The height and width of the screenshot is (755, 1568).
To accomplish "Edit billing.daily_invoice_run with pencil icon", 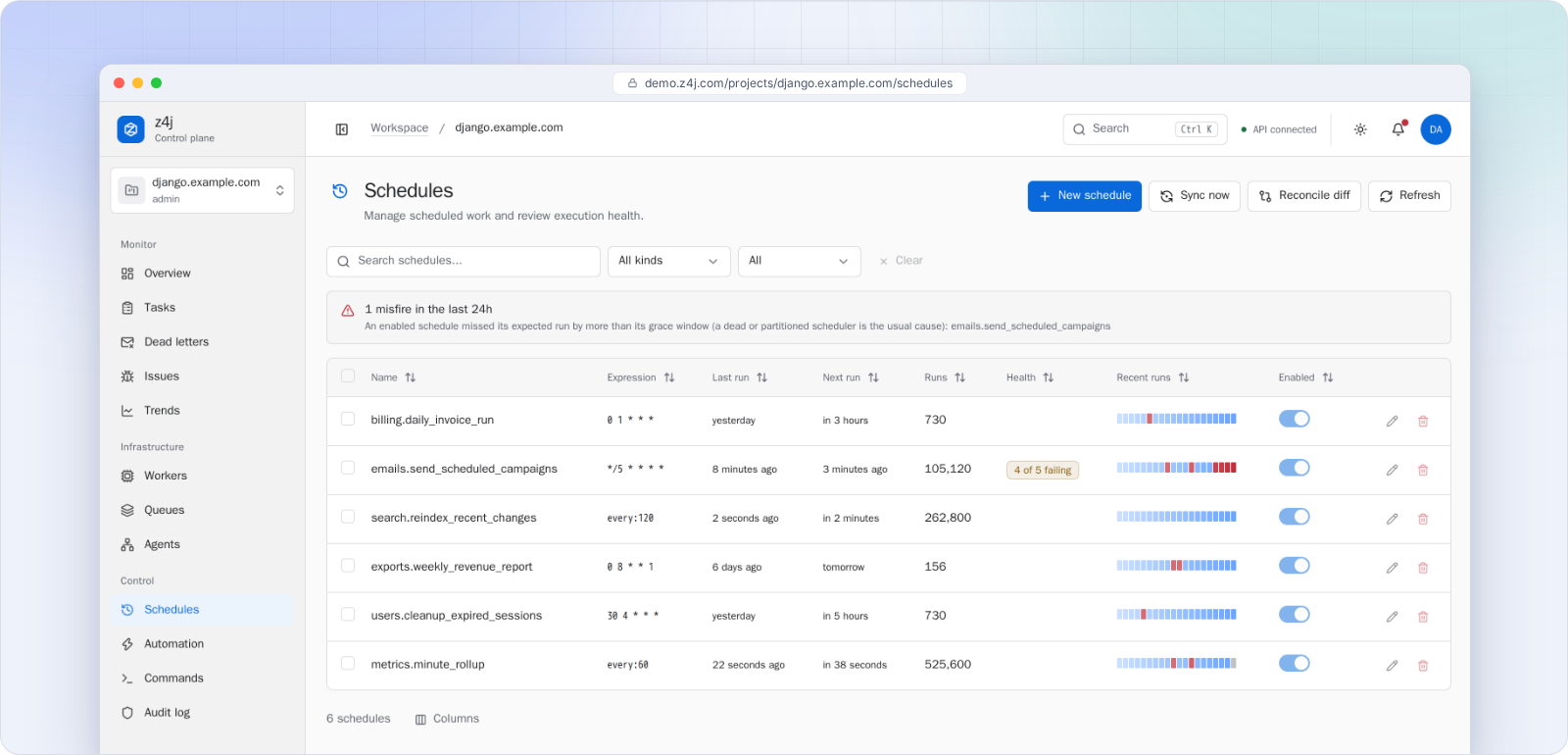I will [1392, 421].
